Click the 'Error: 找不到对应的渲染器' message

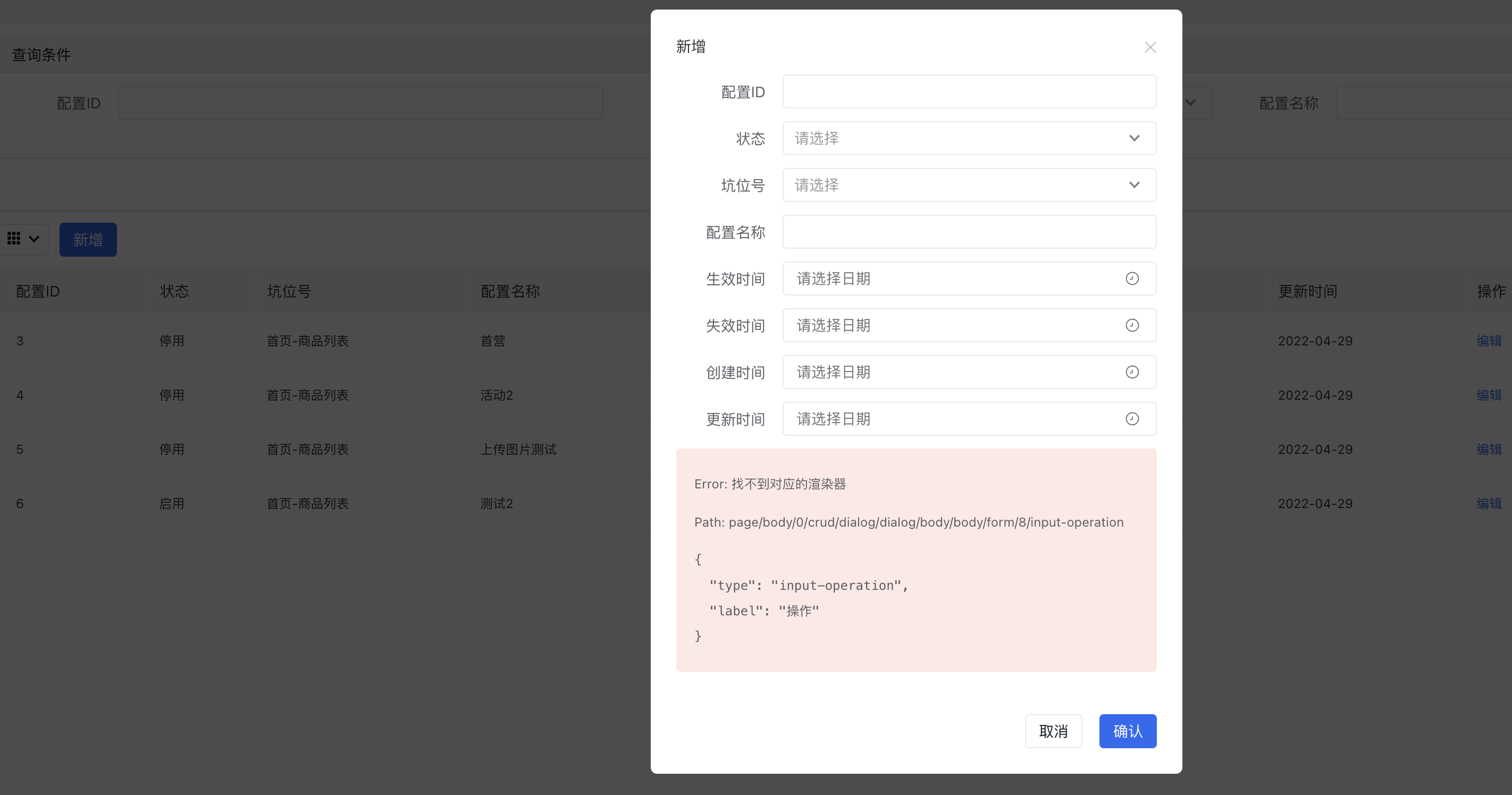[770, 484]
